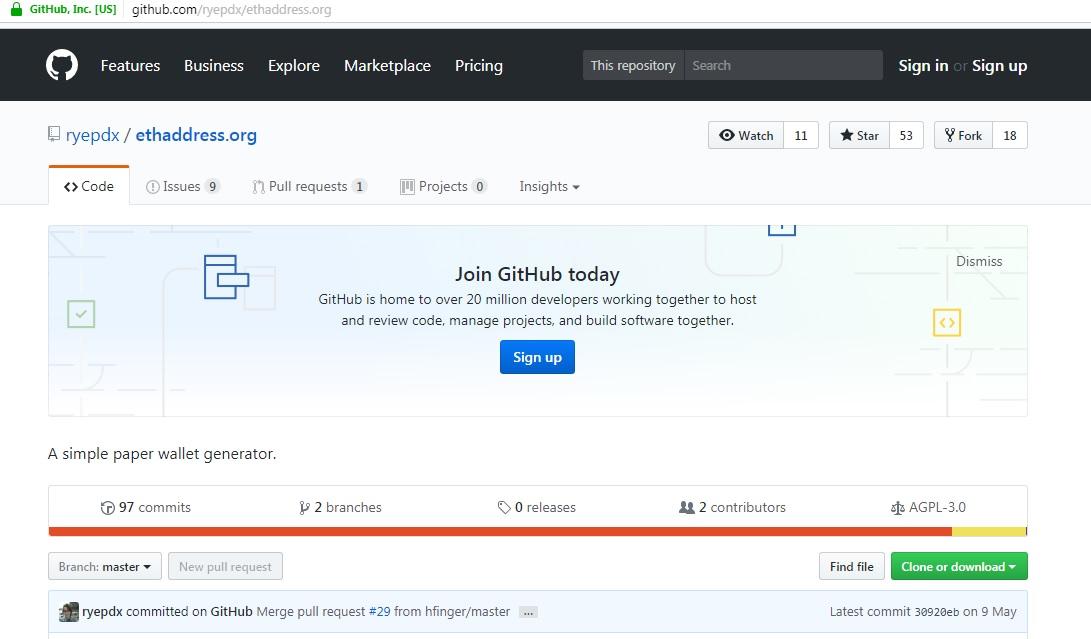Image resolution: width=1091 pixels, height=639 pixels.
Task: Open the Projects tab
Action: 443,187
